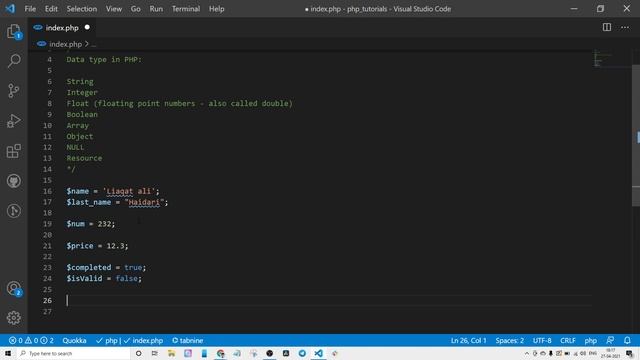The height and width of the screenshot is (360, 640).
Task: Split the editor to the right
Action: (607, 27)
